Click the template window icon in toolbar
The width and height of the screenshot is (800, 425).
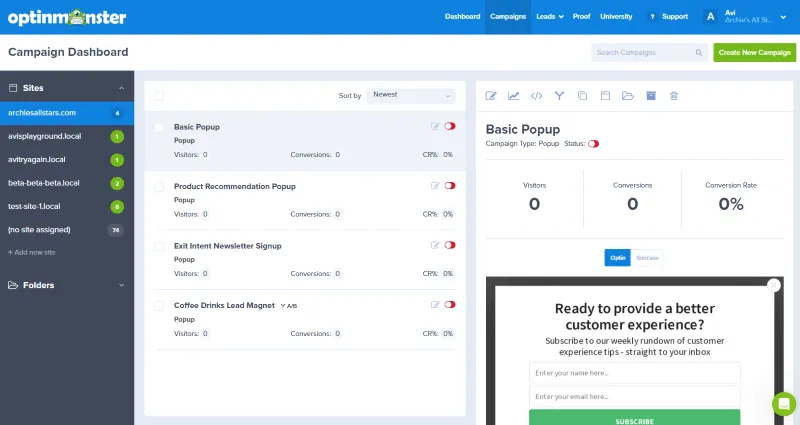tap(605, 96)
